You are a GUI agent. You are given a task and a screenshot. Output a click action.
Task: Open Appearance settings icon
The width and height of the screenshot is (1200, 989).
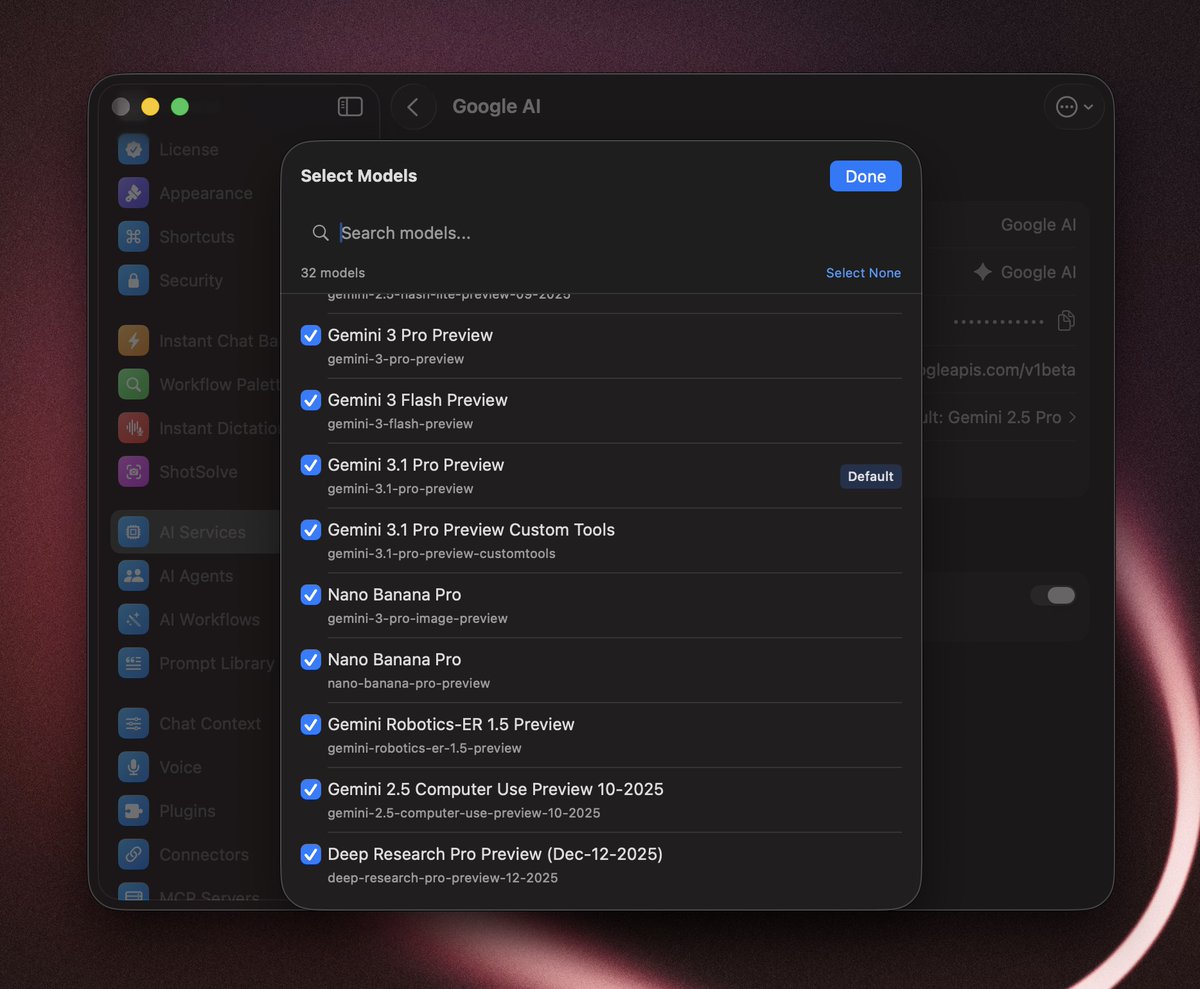click(133, 193)
